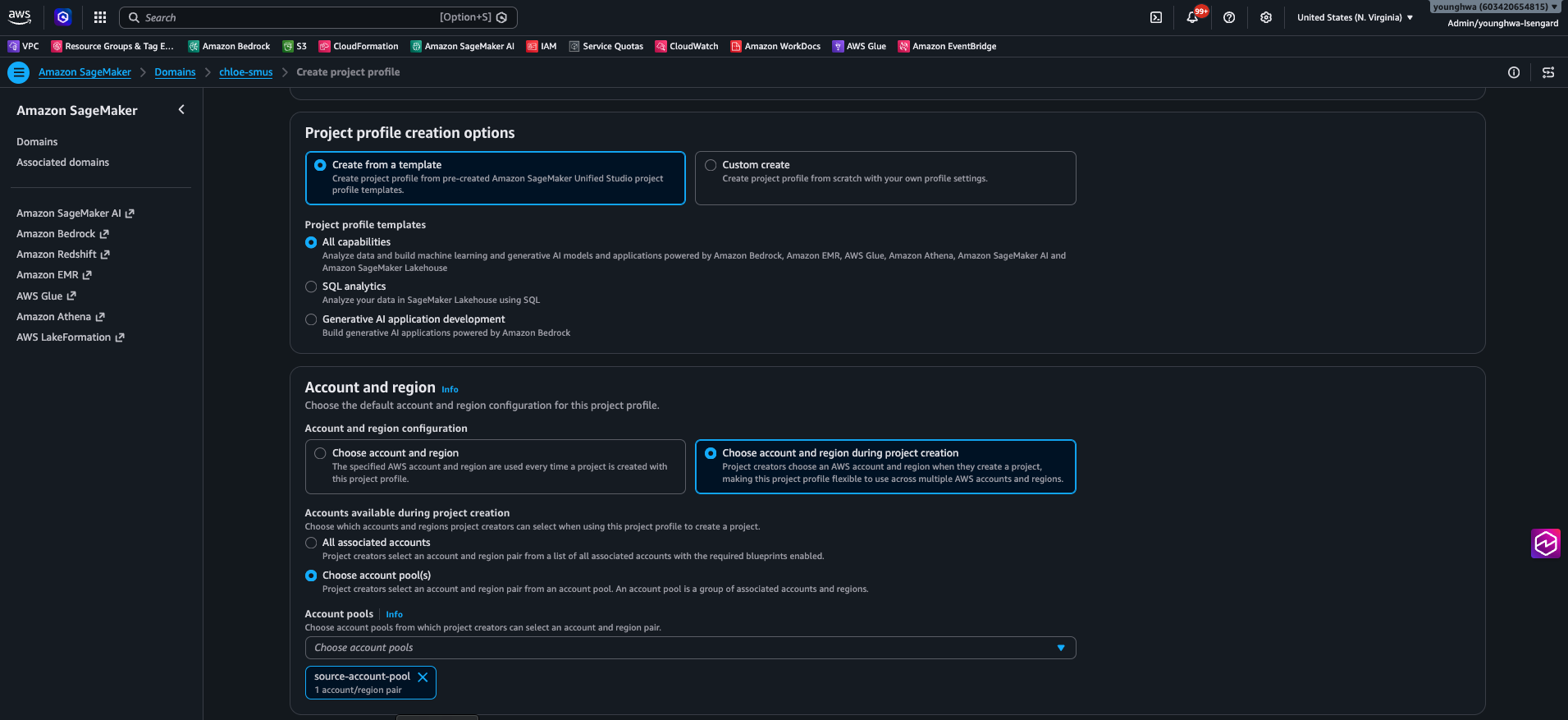Open the preferences panel icon beside info
The height and width of the screenshot is (720, 1568).
[1548, 72]
